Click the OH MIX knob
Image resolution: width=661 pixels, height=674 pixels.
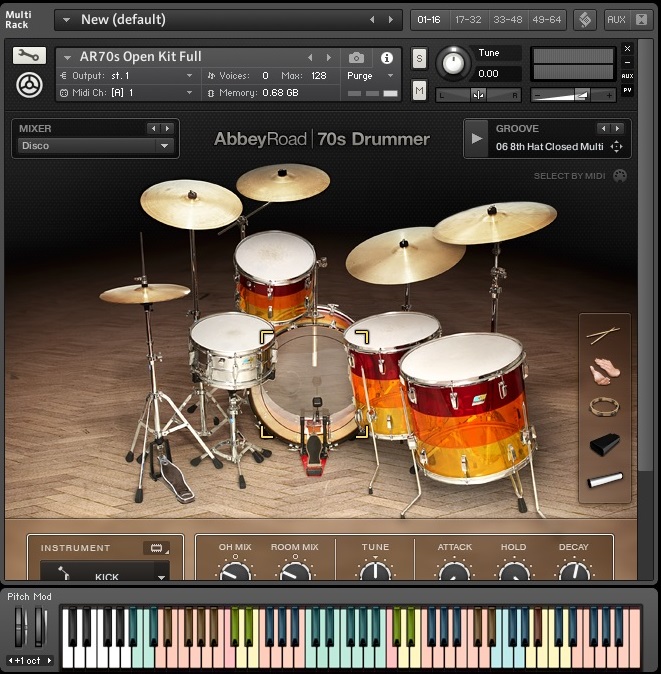click(235, 570)
